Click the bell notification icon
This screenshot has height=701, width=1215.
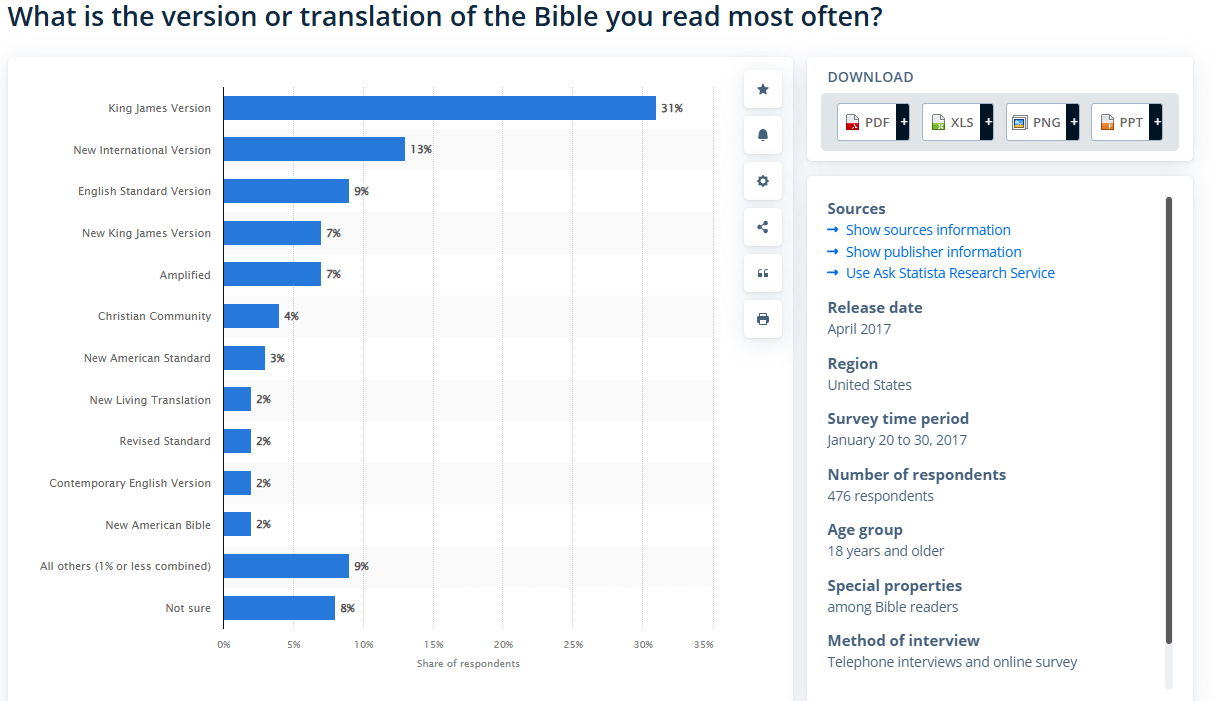coord(763,135)
